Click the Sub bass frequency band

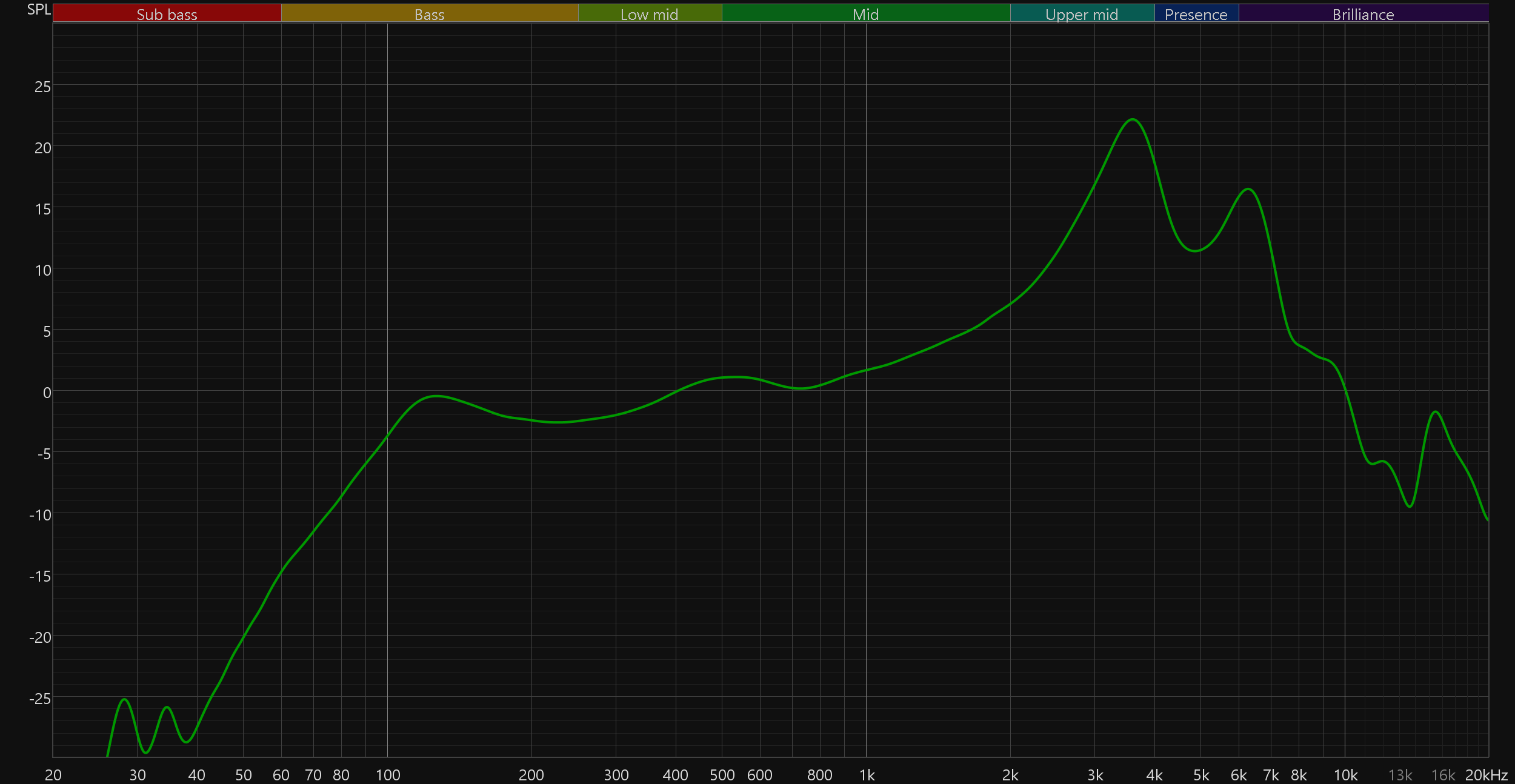(x=167, y=14)
